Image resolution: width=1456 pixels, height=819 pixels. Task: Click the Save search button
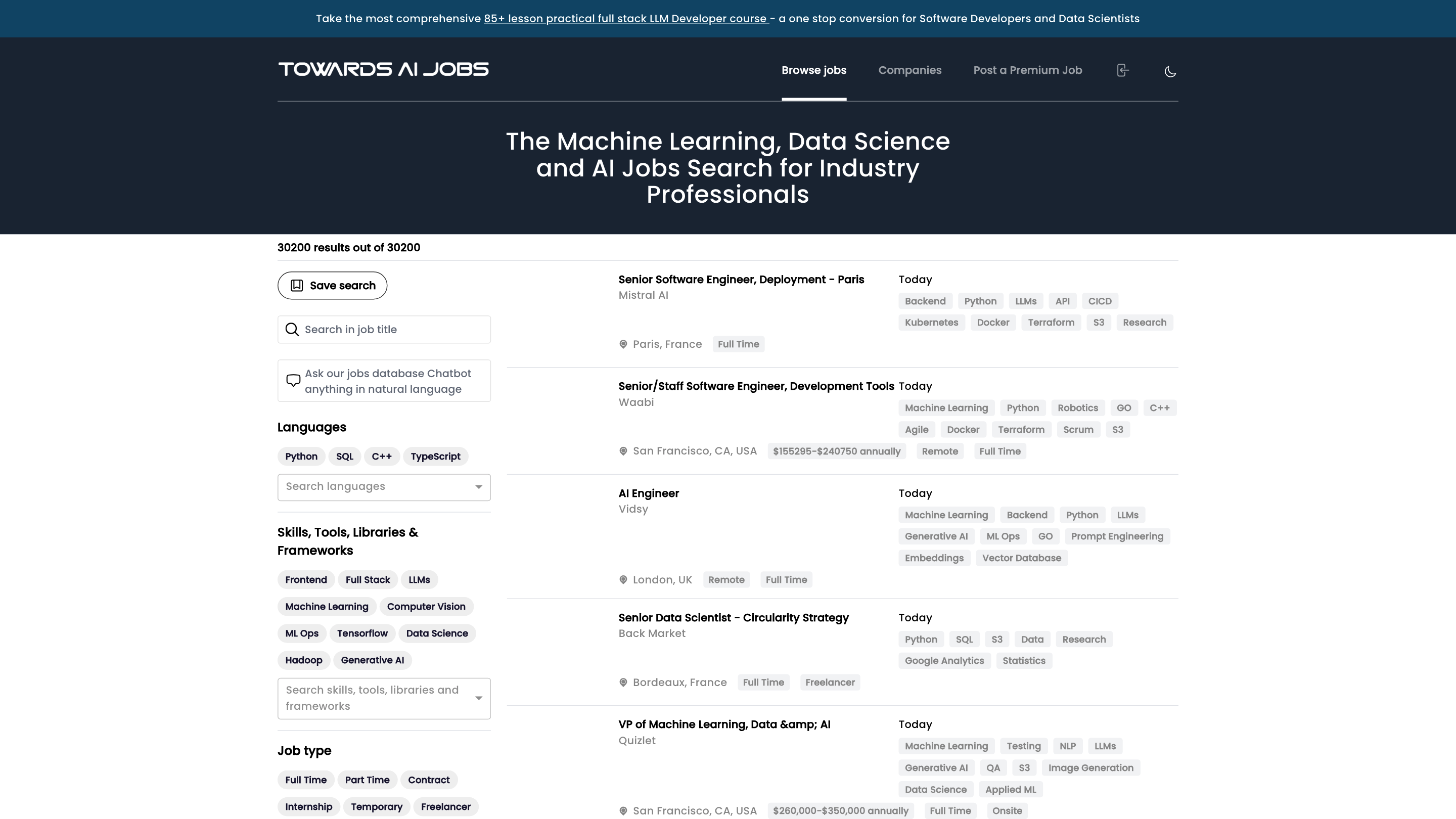[332, 286]
